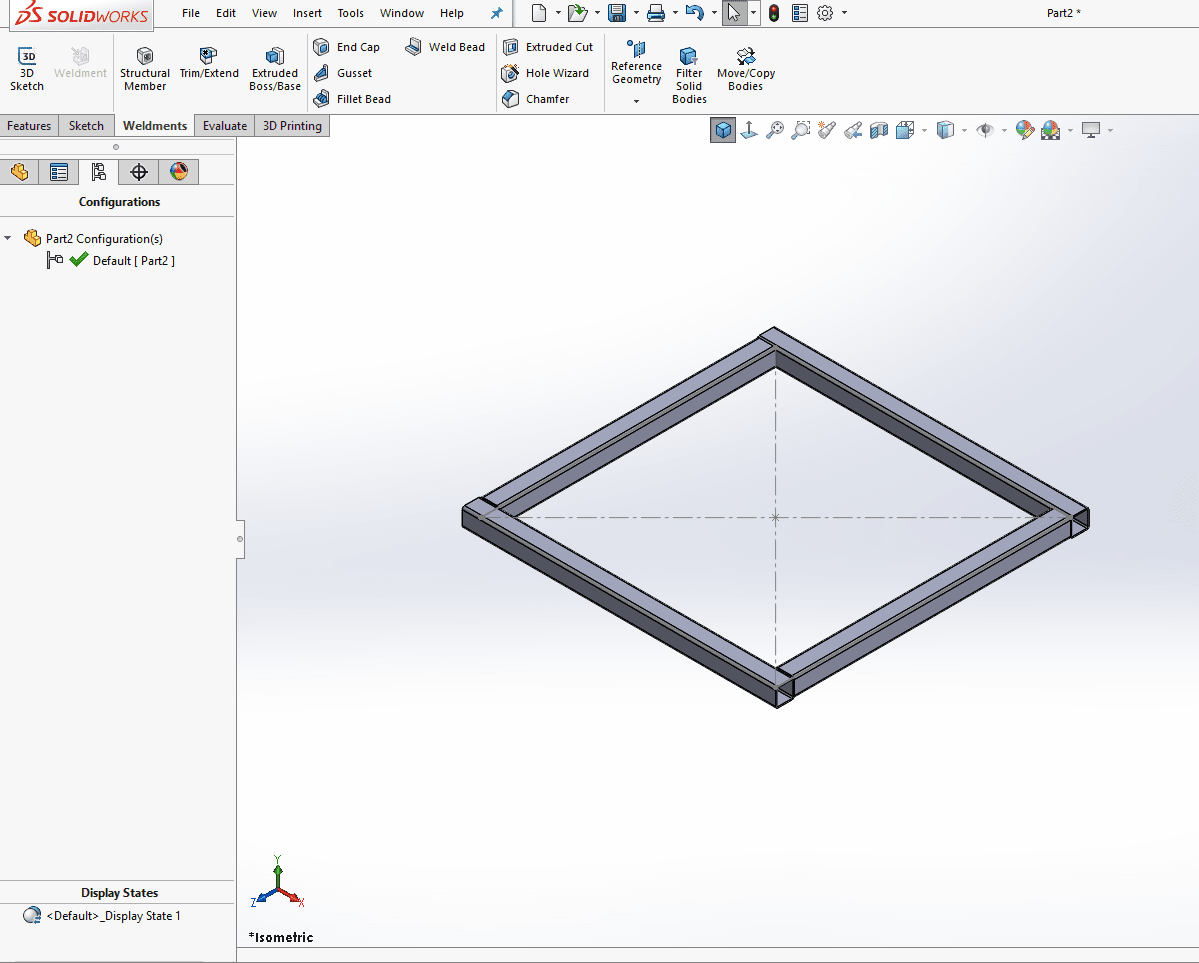Viewport: 1199px width, 963px height.
Task: Open the DisplayManager tab
Action: tap(179, 172)
